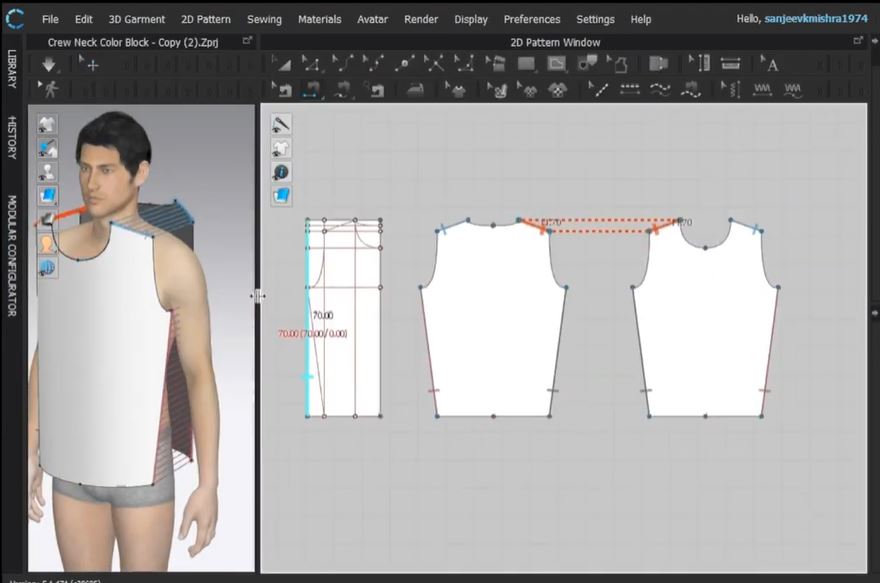Click the sanjeevkmishra1974 username link
The width and height of the screenshot is (880, 583).
[817, 19]
